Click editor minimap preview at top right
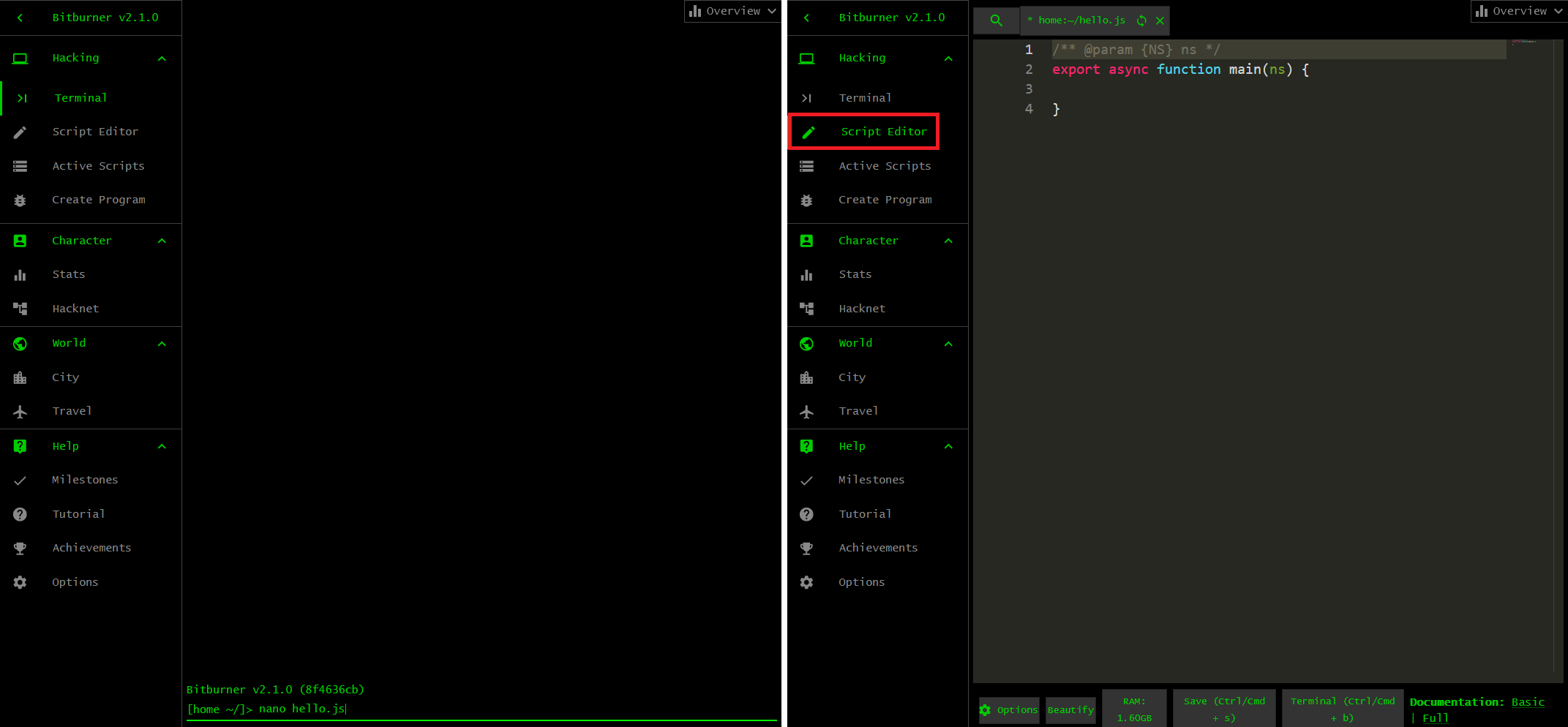1568x727 pixels. click(x=1525, y=42)
